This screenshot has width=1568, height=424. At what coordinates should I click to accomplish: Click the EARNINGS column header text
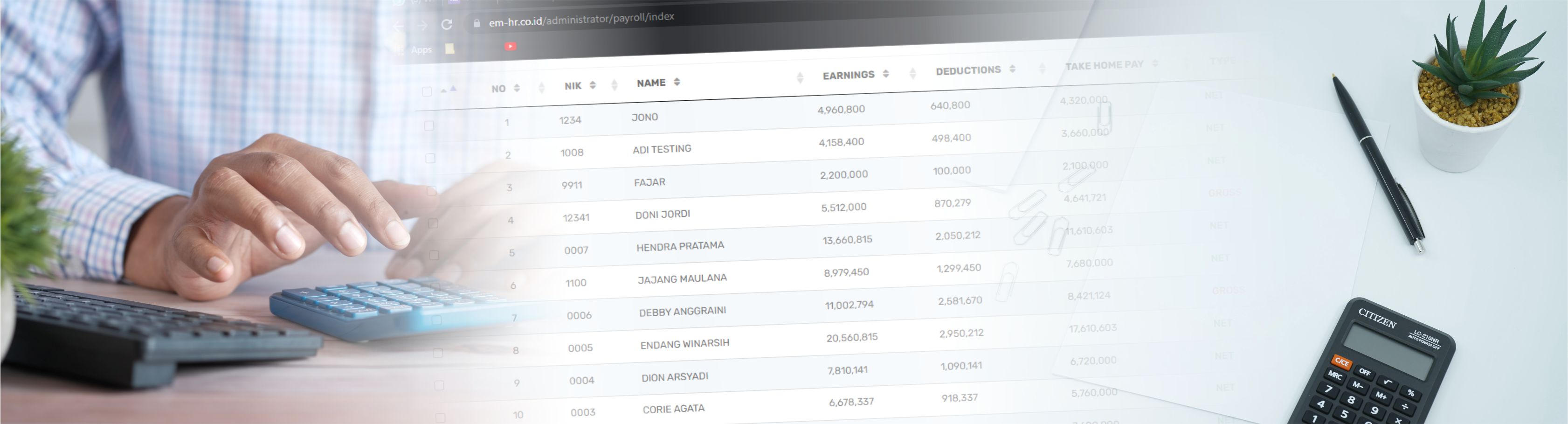pyautogui.click(x=849, y=75)
